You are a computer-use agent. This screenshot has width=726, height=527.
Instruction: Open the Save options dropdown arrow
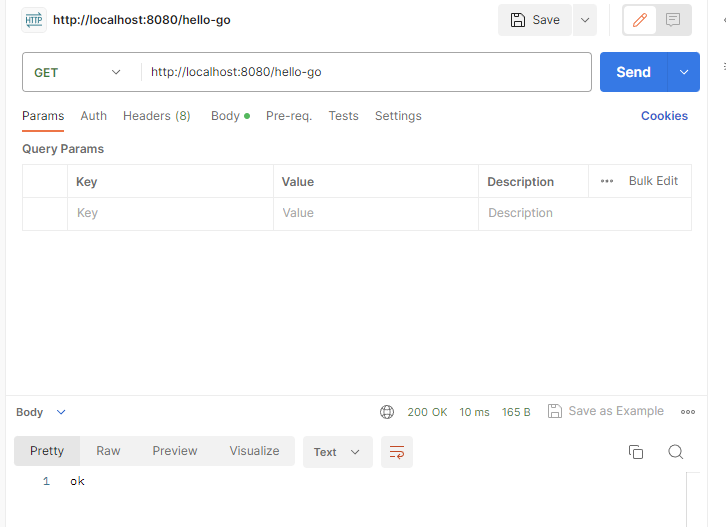tap(585, 20)
